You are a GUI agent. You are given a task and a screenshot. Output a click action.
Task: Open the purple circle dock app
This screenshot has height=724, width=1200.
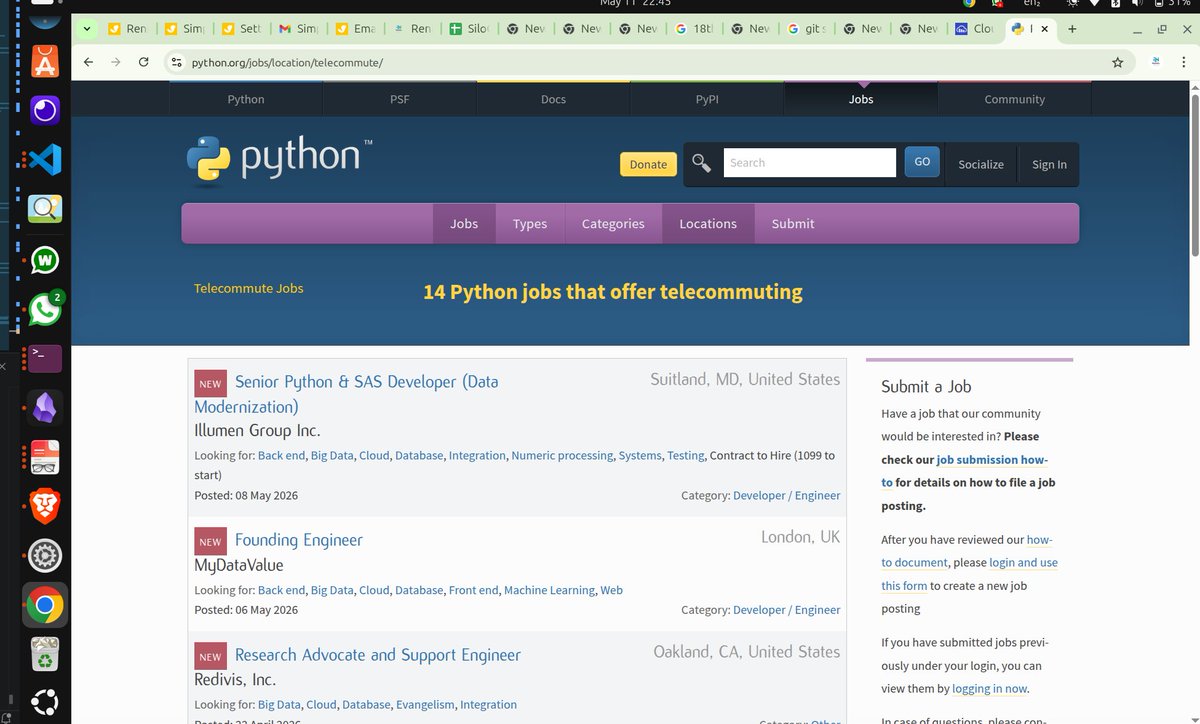[x=45, y=110]
